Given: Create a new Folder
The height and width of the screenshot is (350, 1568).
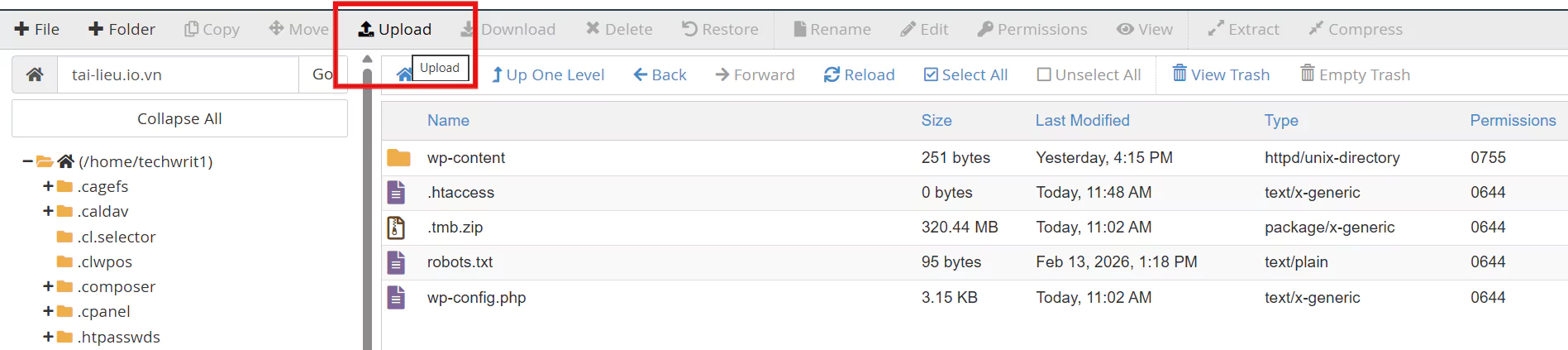Looking at the screenshot, I should coord(122,30).
